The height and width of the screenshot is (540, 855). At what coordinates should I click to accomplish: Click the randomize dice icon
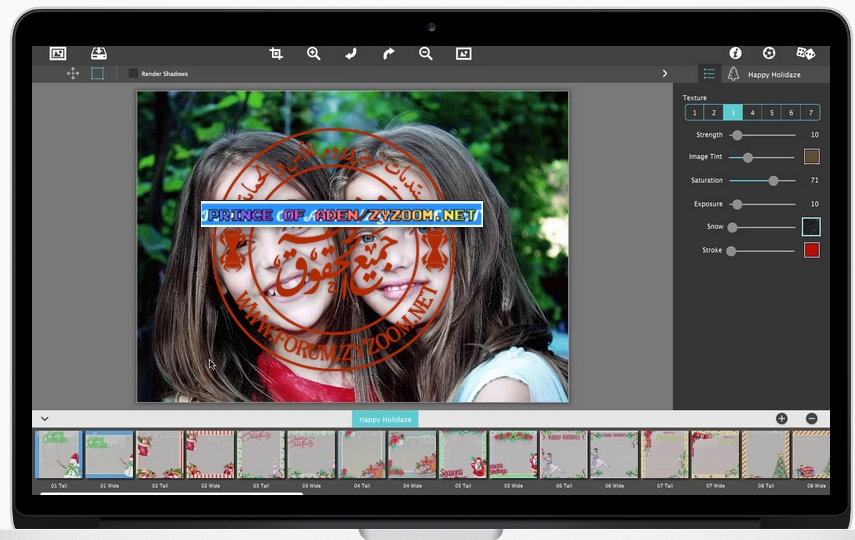805,53
